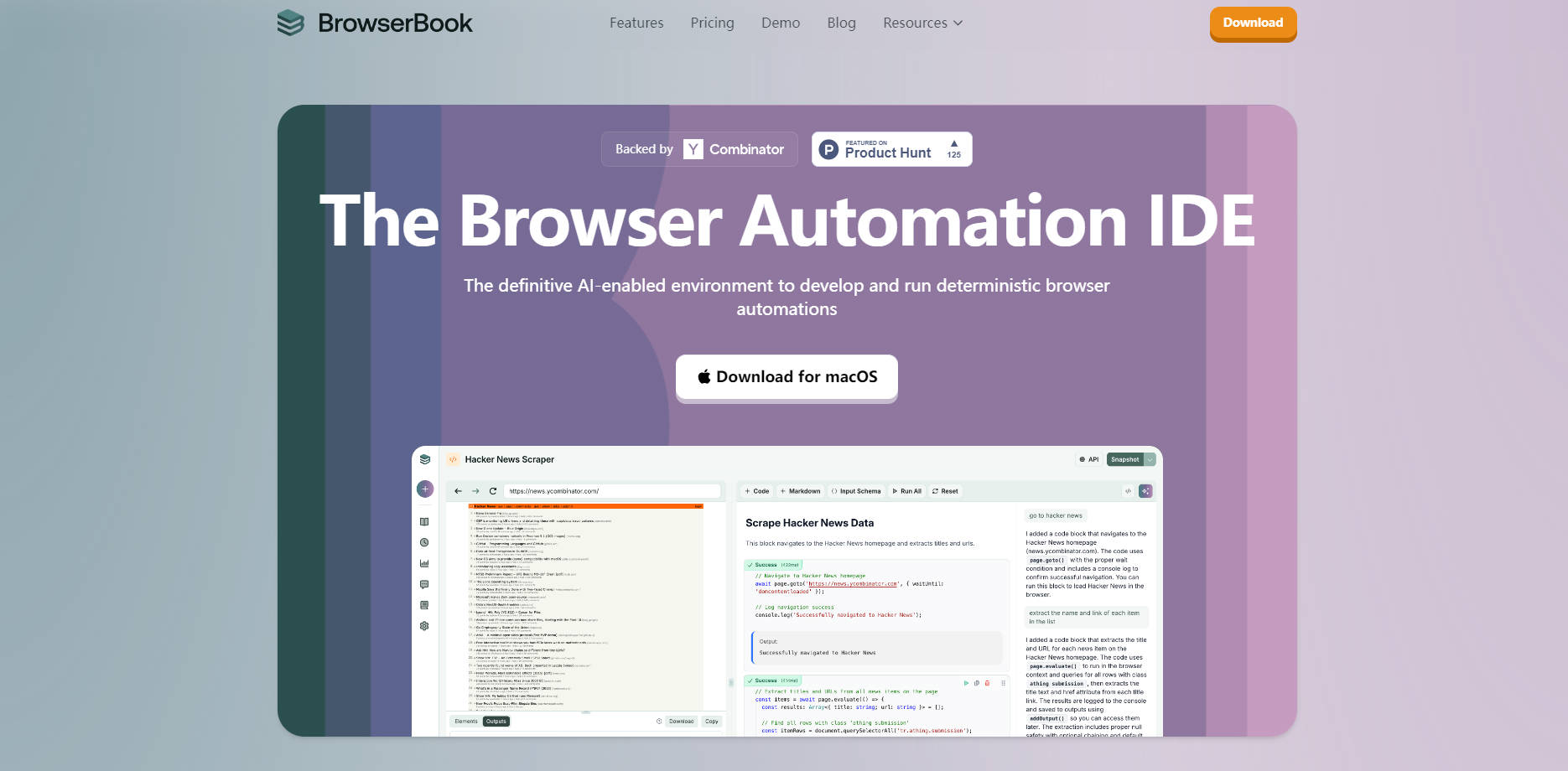Open the Pricing page from the navigation menu
The image size is (1568, 771).
[712, 23]
